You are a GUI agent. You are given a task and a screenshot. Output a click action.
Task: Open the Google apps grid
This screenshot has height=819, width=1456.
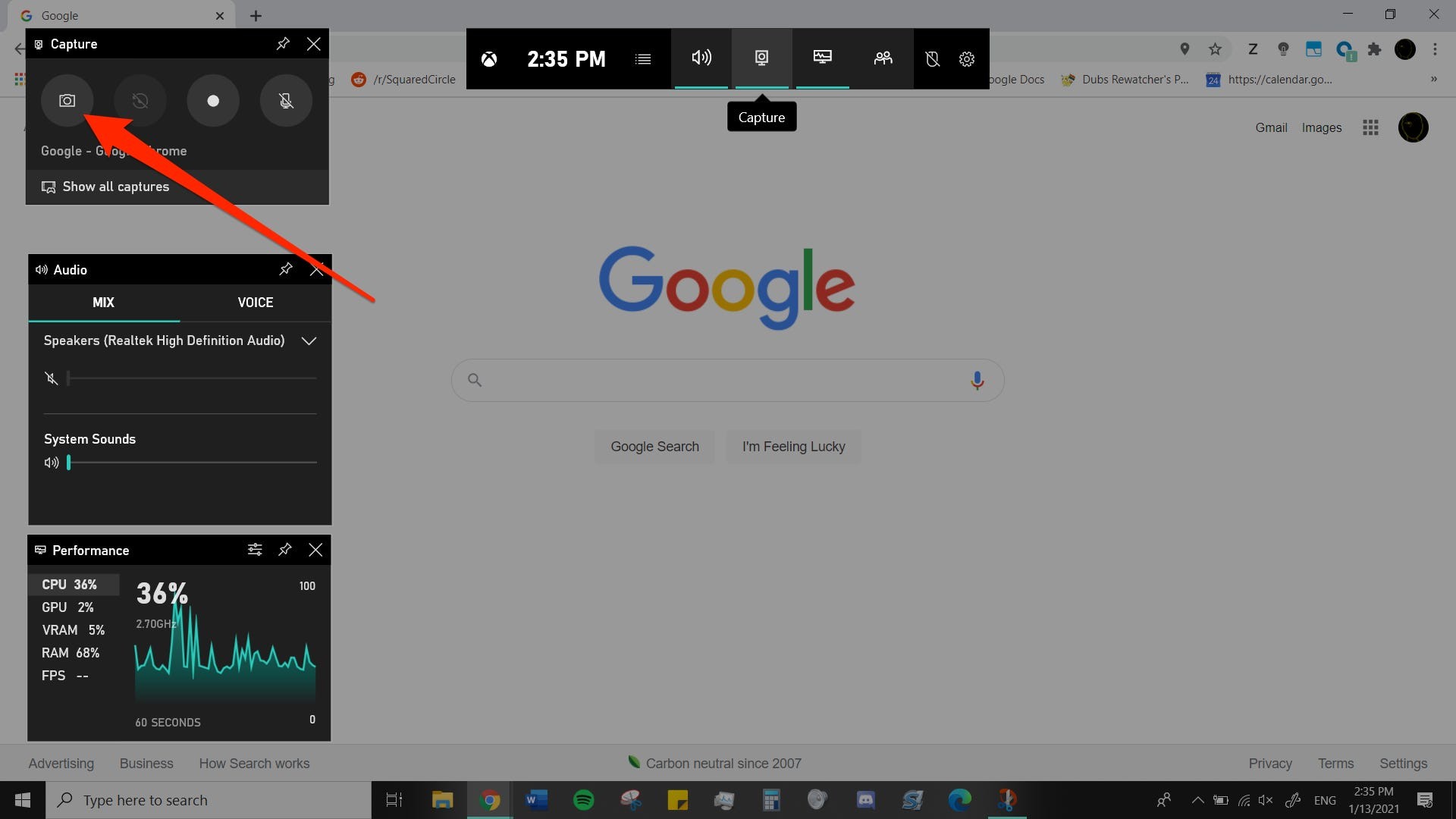tap(1370, 127)
